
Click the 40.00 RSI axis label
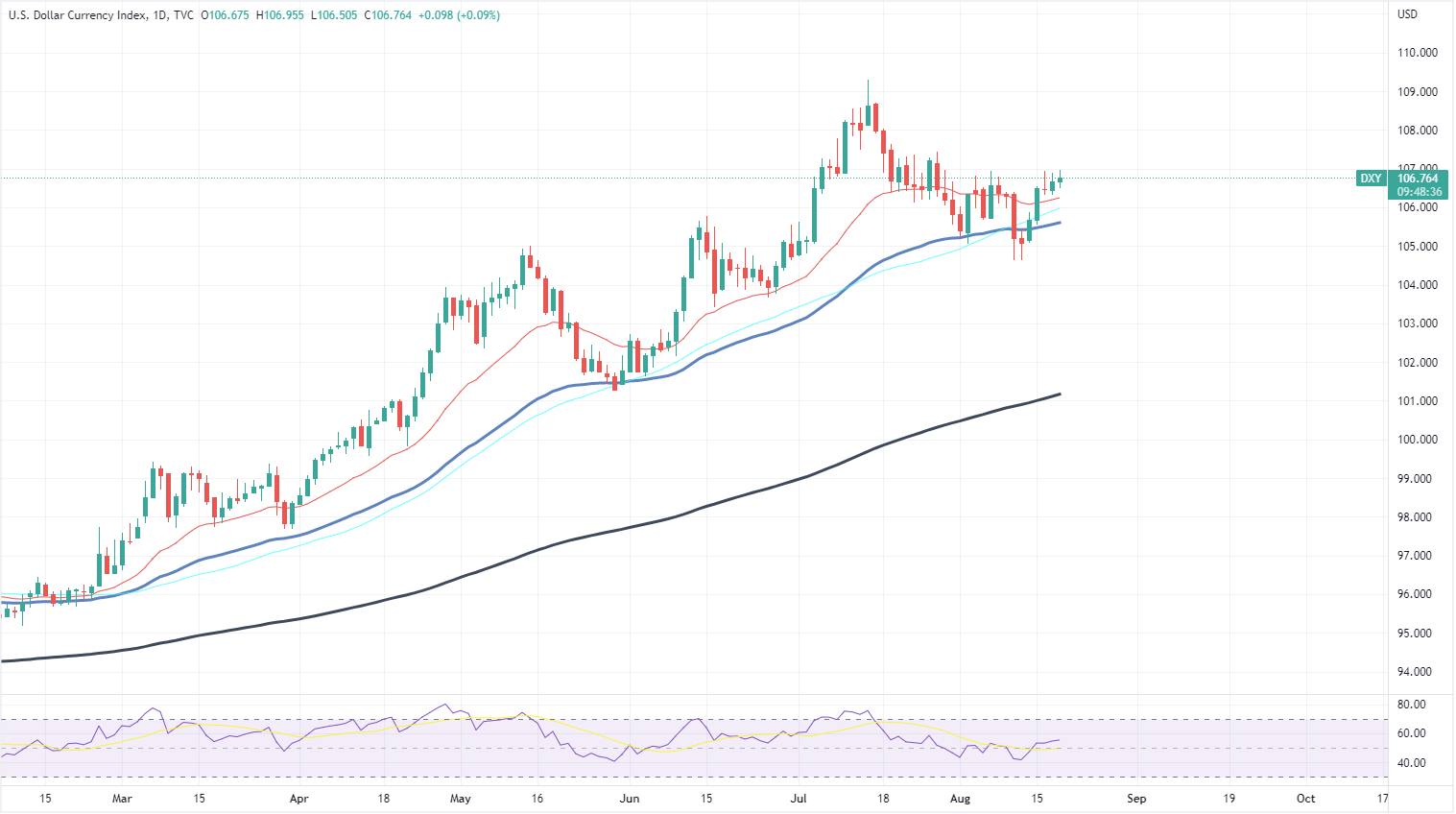tap(1412, 763)
